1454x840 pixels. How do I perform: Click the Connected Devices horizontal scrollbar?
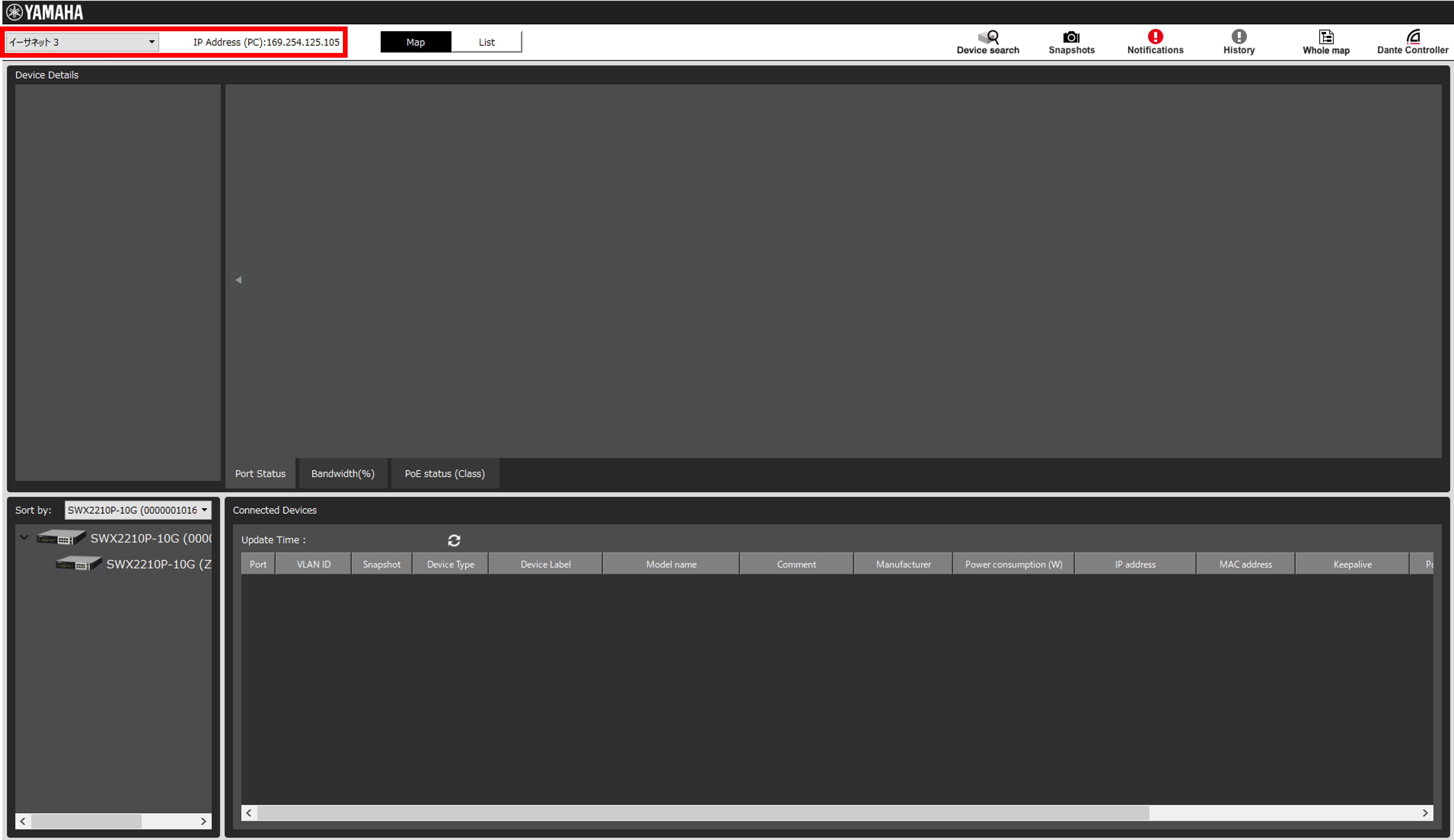click(703, 813)
